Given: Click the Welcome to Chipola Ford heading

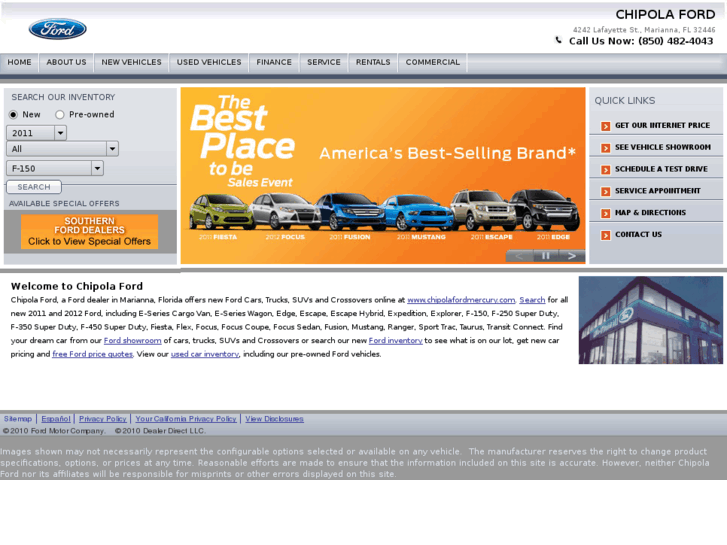Looking at the screenshot, I should pyautogui.click(x=77, y=286).
